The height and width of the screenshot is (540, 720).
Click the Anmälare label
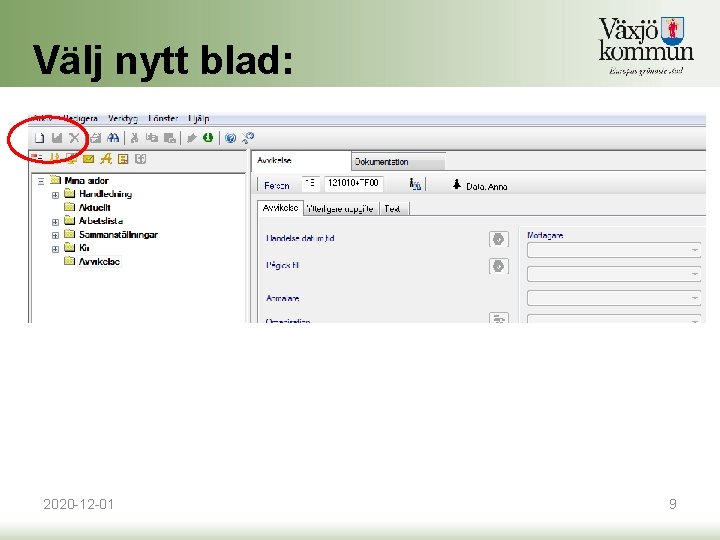(283, 298)
